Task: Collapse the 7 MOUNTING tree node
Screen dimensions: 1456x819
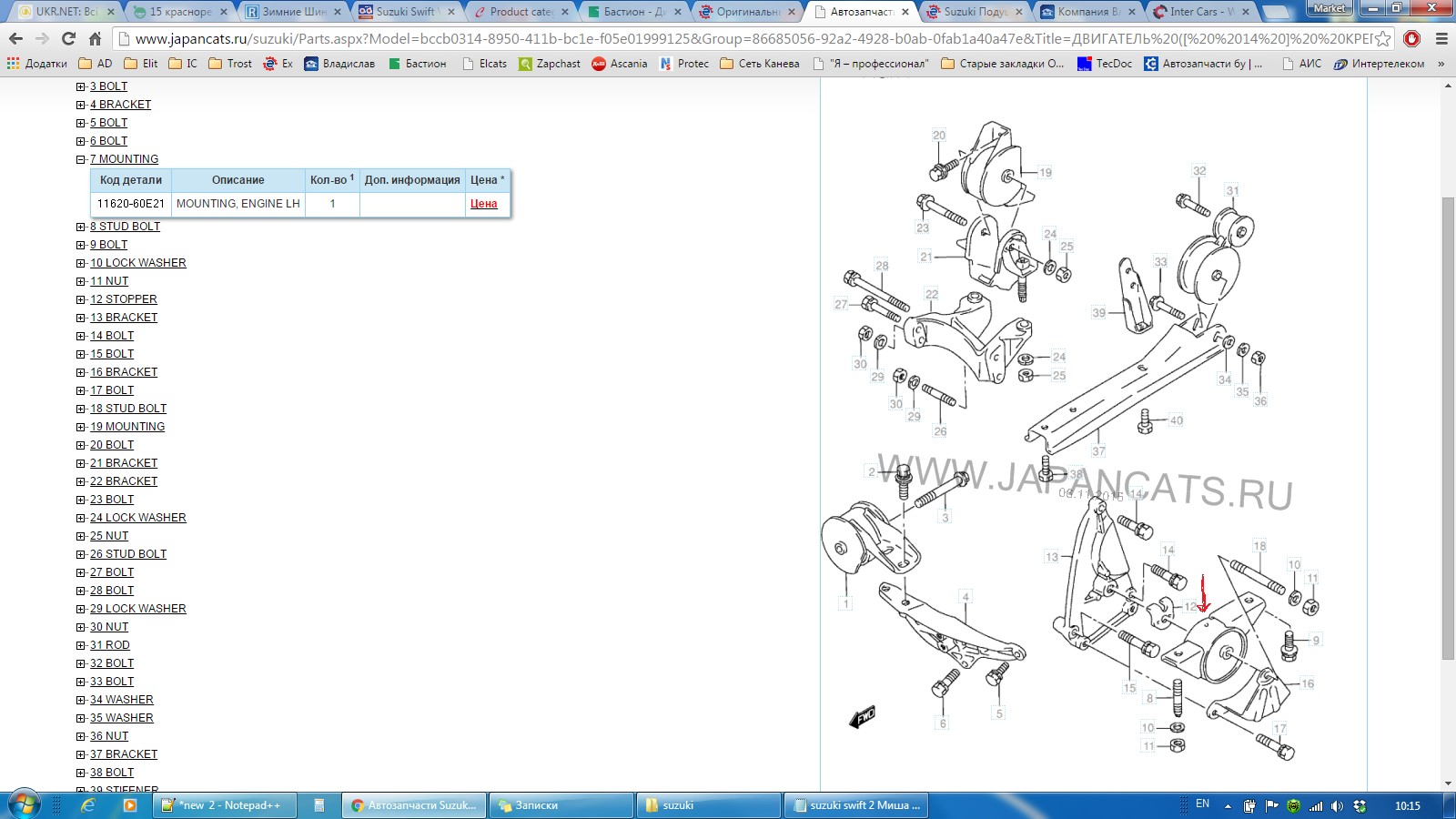Action: [x=81, y=159]
